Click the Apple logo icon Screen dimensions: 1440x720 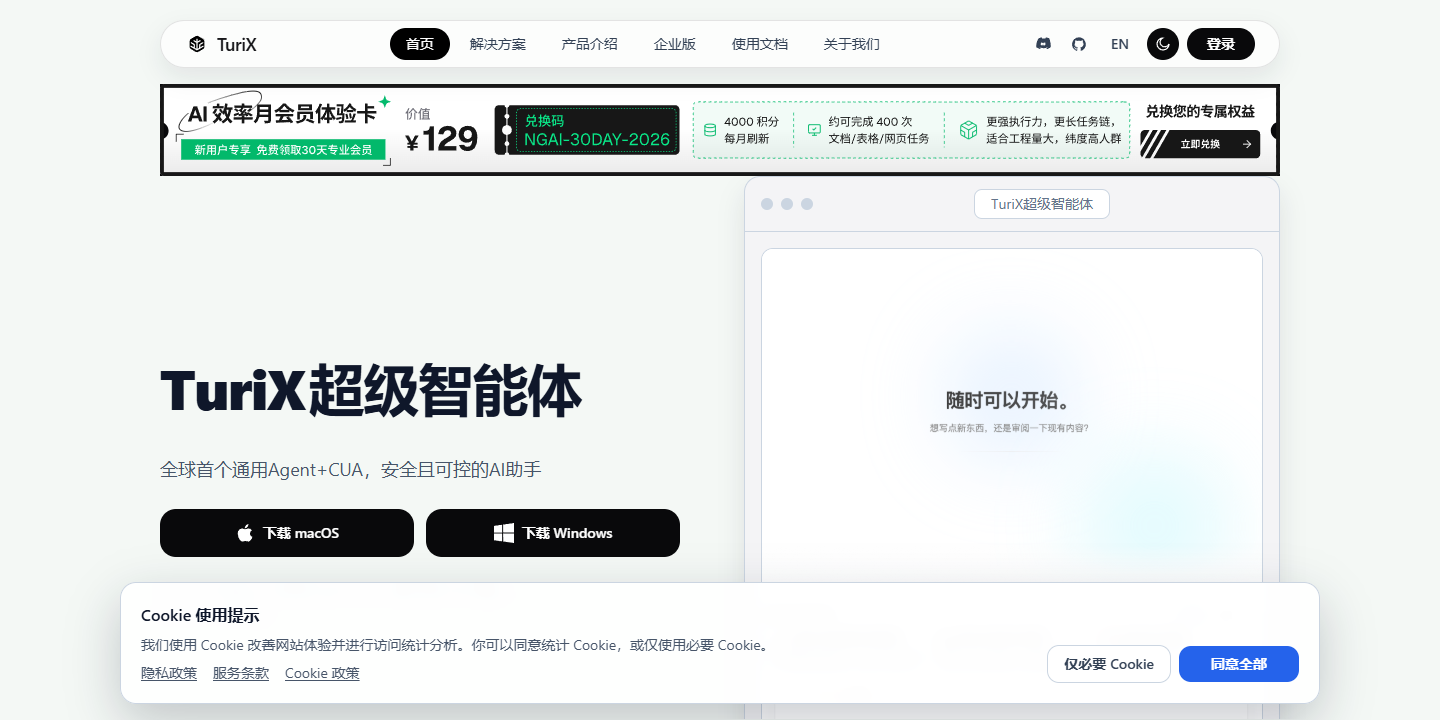[245, 533]
